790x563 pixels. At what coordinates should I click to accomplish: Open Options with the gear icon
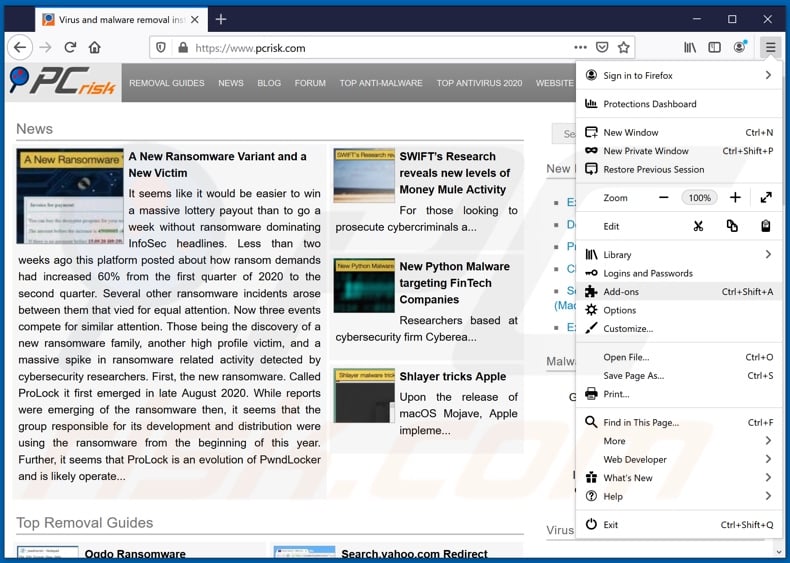679,310
